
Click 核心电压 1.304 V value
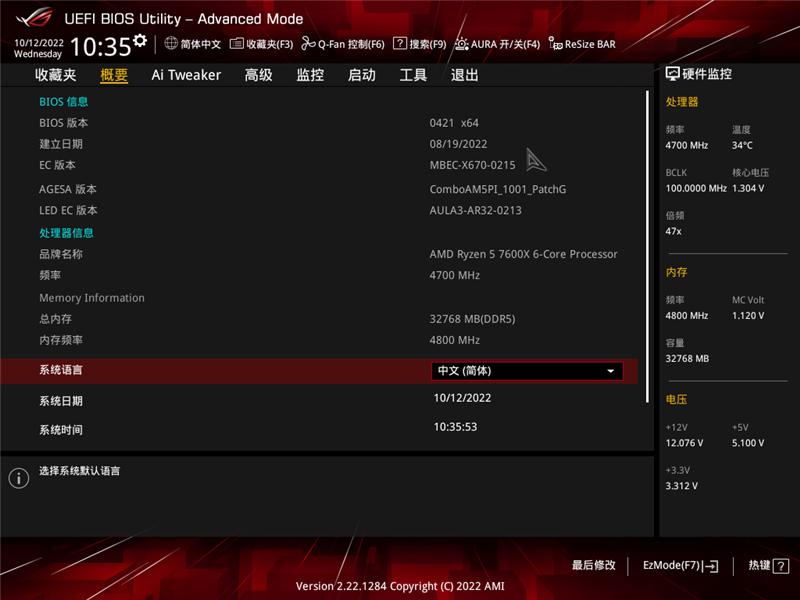(x=748, y=188)
